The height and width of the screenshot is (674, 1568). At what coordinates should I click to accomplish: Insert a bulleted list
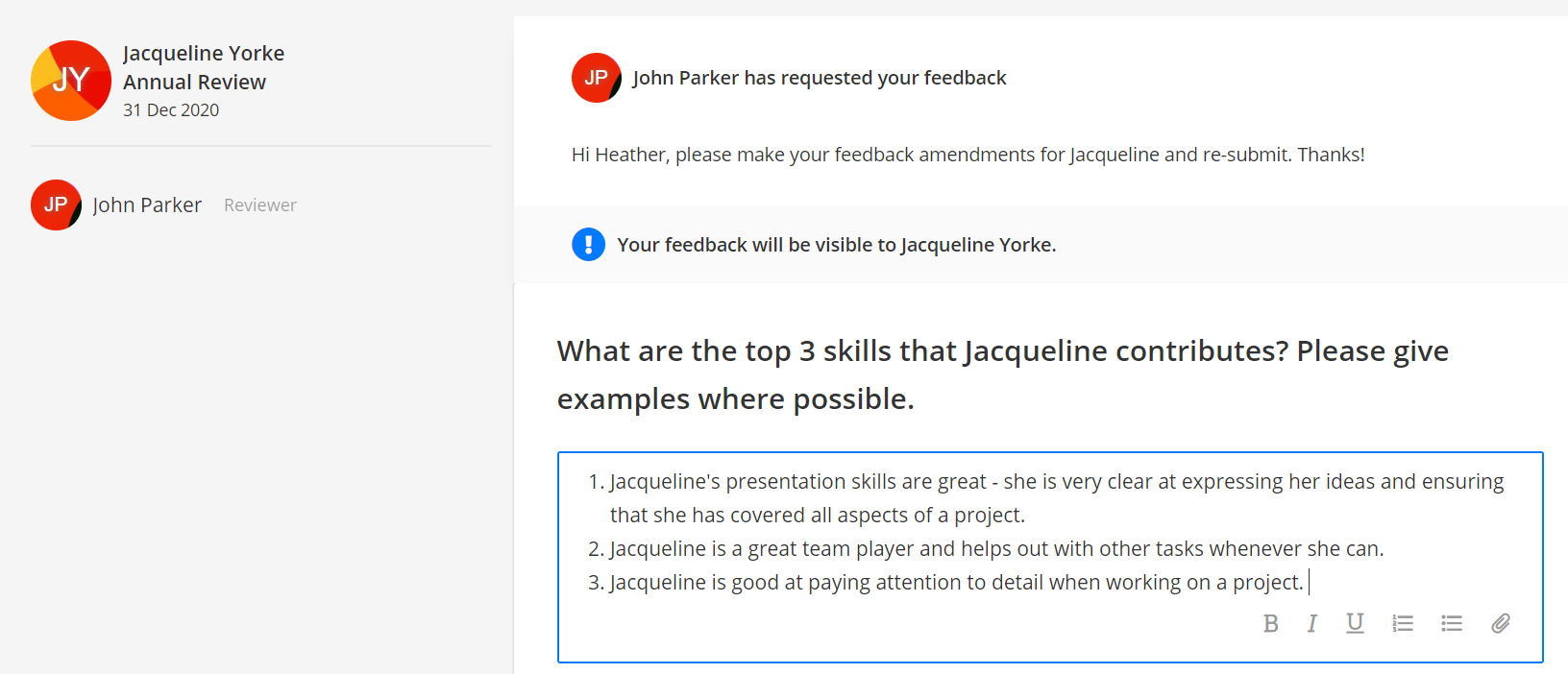(x=1452, y=624)
